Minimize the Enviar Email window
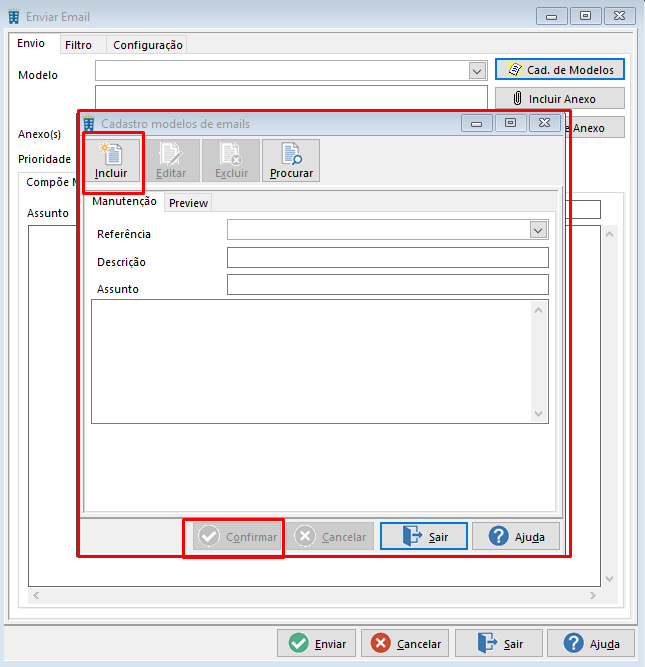 tap(551, 16)
